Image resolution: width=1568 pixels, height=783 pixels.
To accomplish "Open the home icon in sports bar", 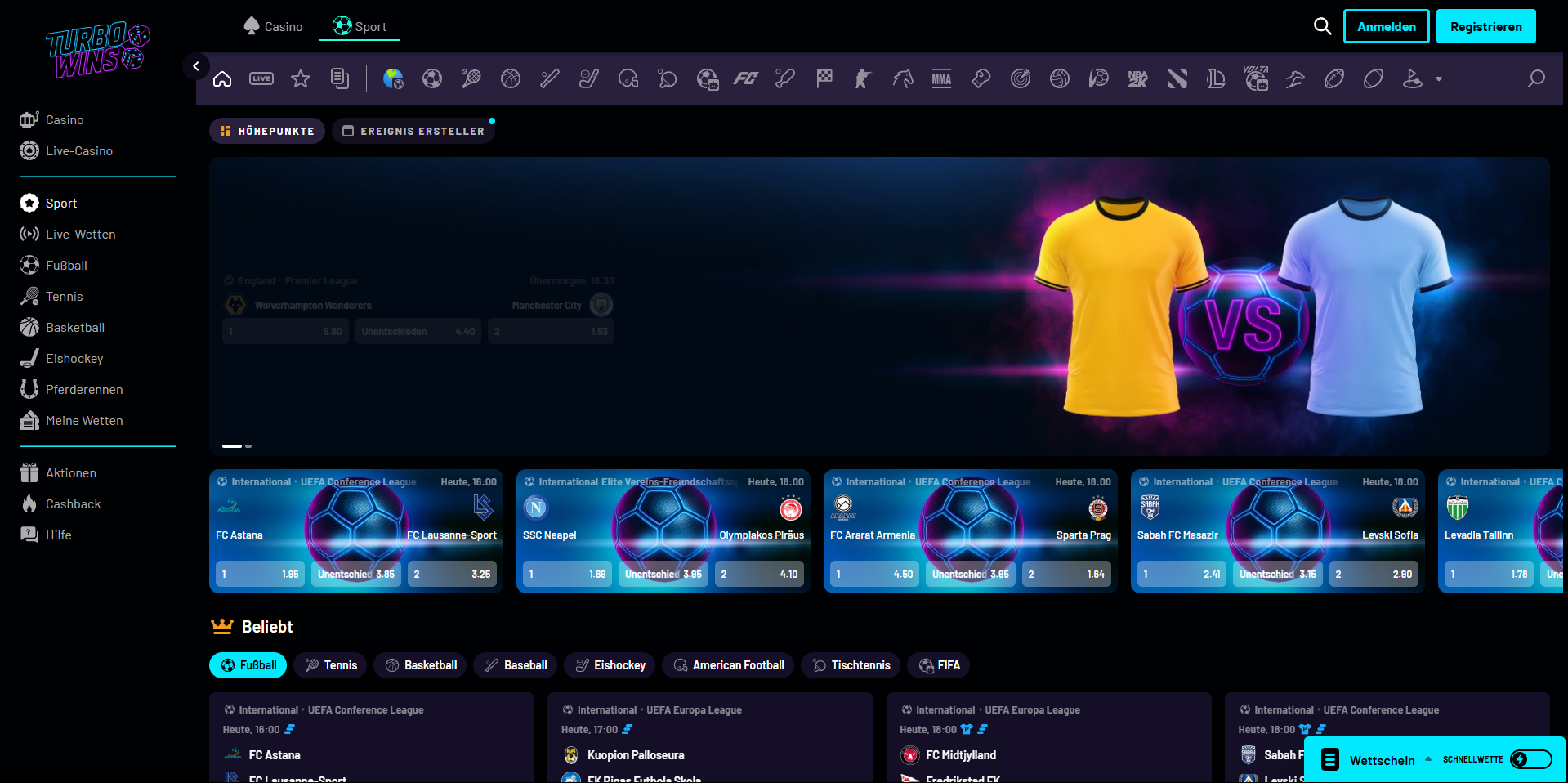I will 222,78.
